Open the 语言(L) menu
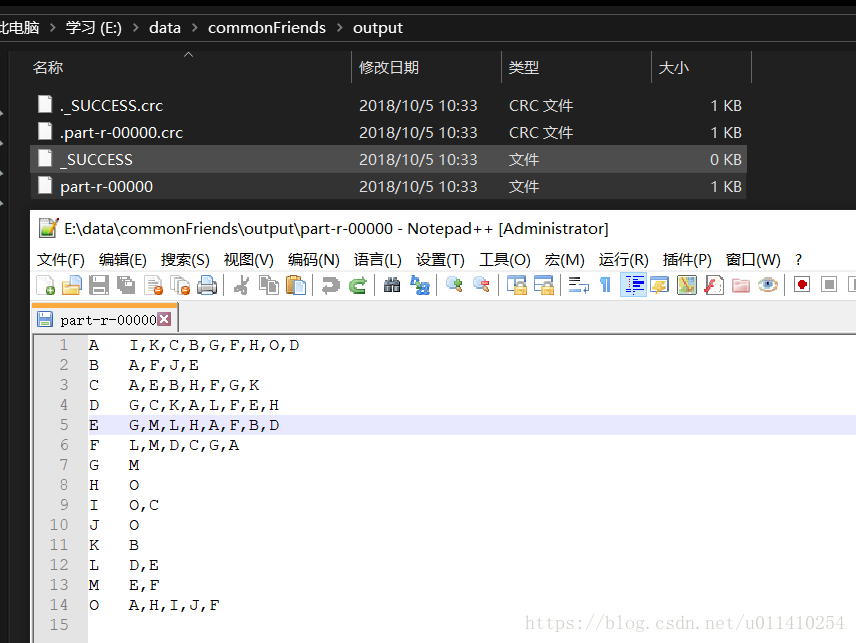The height and width of the screenshot is (643, 856). pos(378,260)
